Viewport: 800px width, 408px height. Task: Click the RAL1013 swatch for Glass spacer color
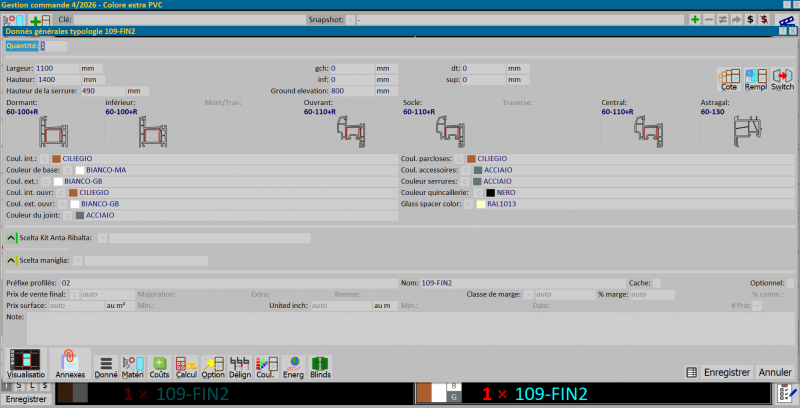481,204
